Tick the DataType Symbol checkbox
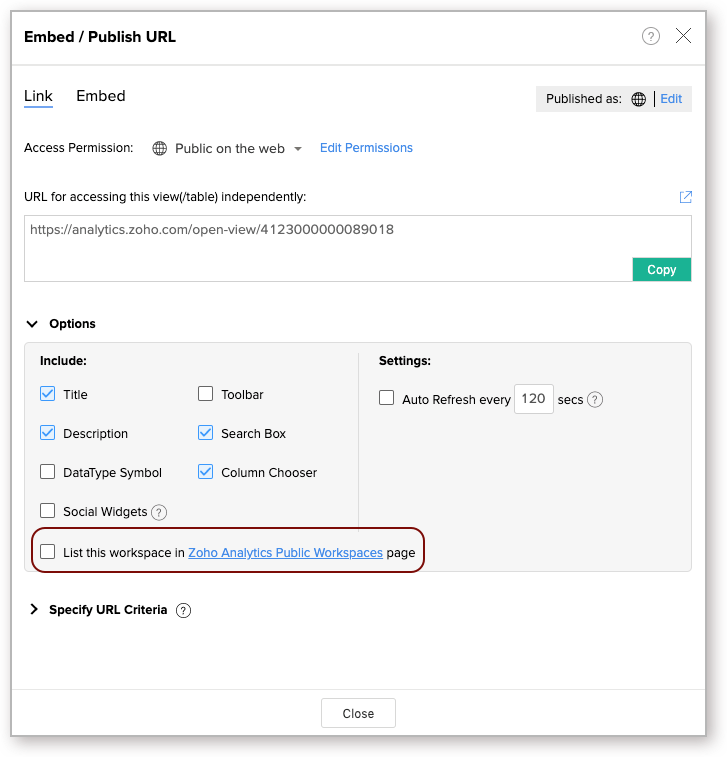Image resolution: width=727 pixels, height=757 pixels. pos(48,472)
